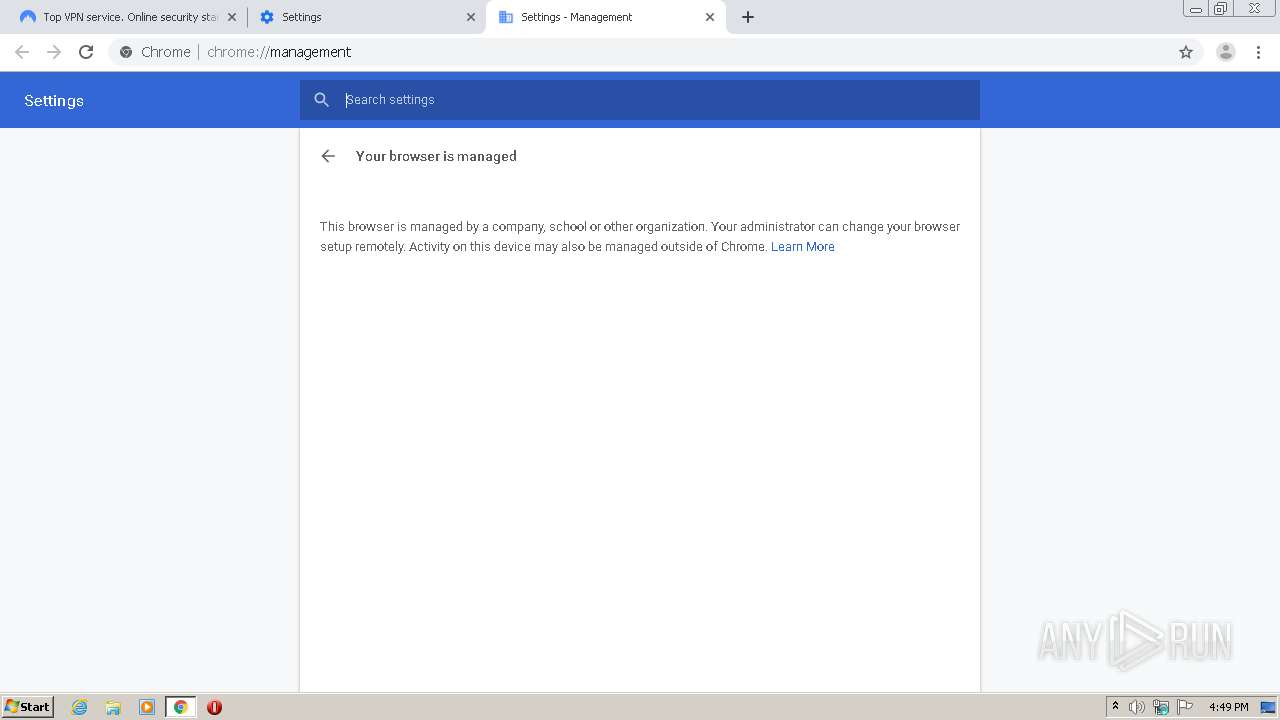1280x720 pixels.
Task: Open the volume speaker tray icon
Action: tap(1137, 707)
